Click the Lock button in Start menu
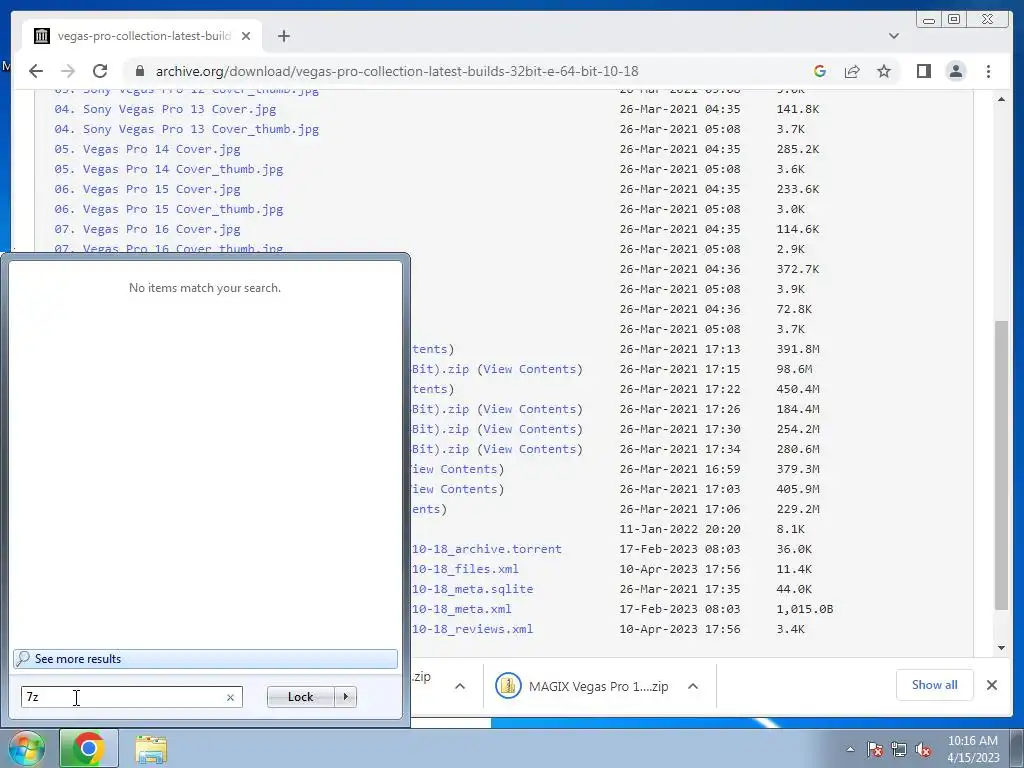 300,697
